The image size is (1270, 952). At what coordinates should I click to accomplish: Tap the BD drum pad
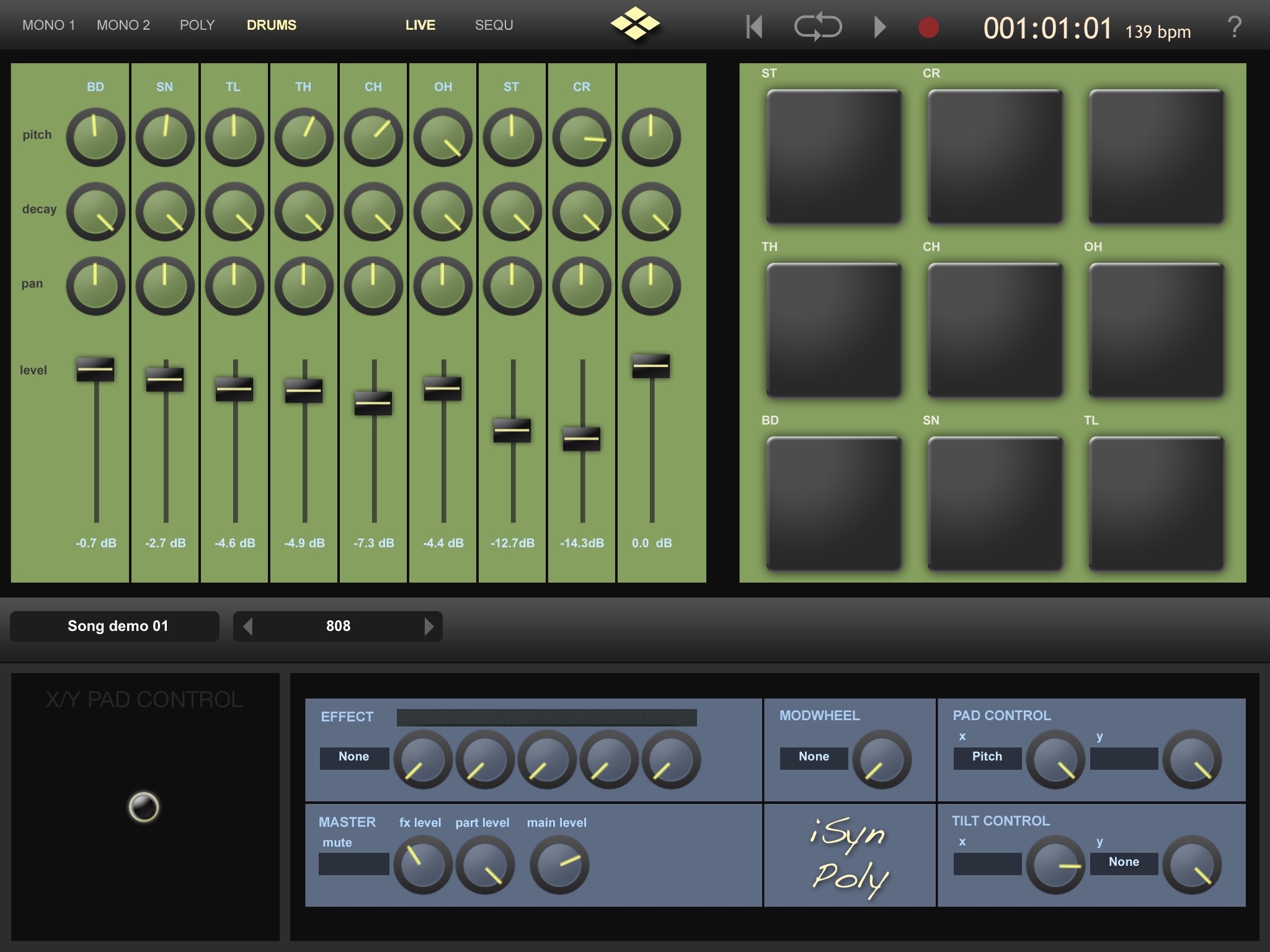pos(834,503)
